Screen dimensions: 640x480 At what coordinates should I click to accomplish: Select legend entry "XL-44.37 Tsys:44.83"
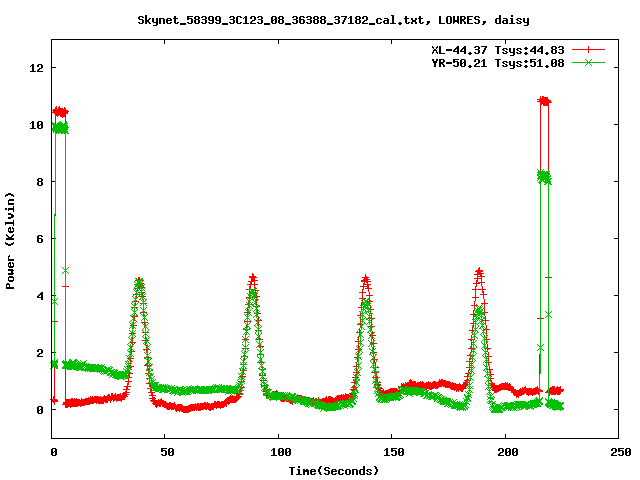(498, 50)
